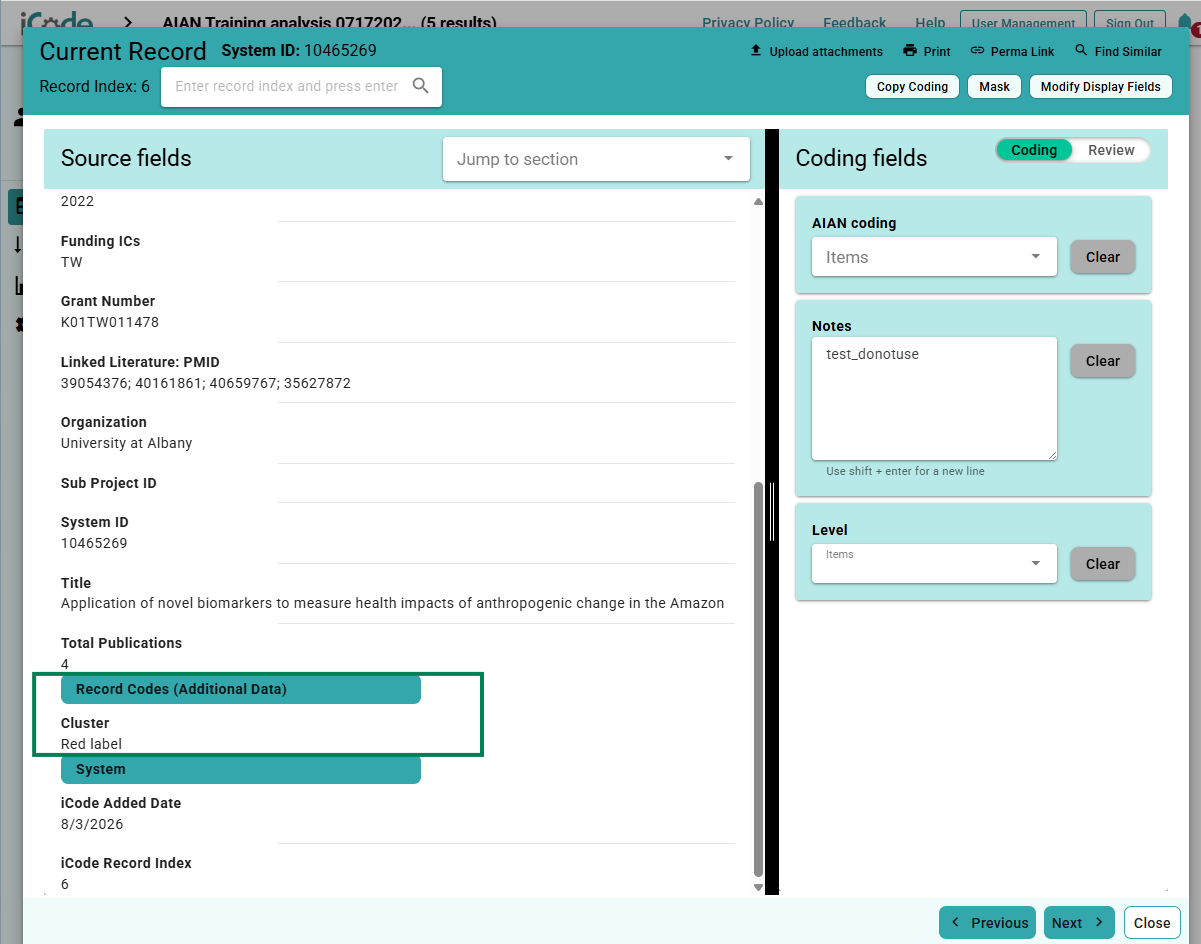Image resolution: width=1201 pixels, height=944 pixels.
Task: Click the University at Albany text
Action: coord(126,443)
